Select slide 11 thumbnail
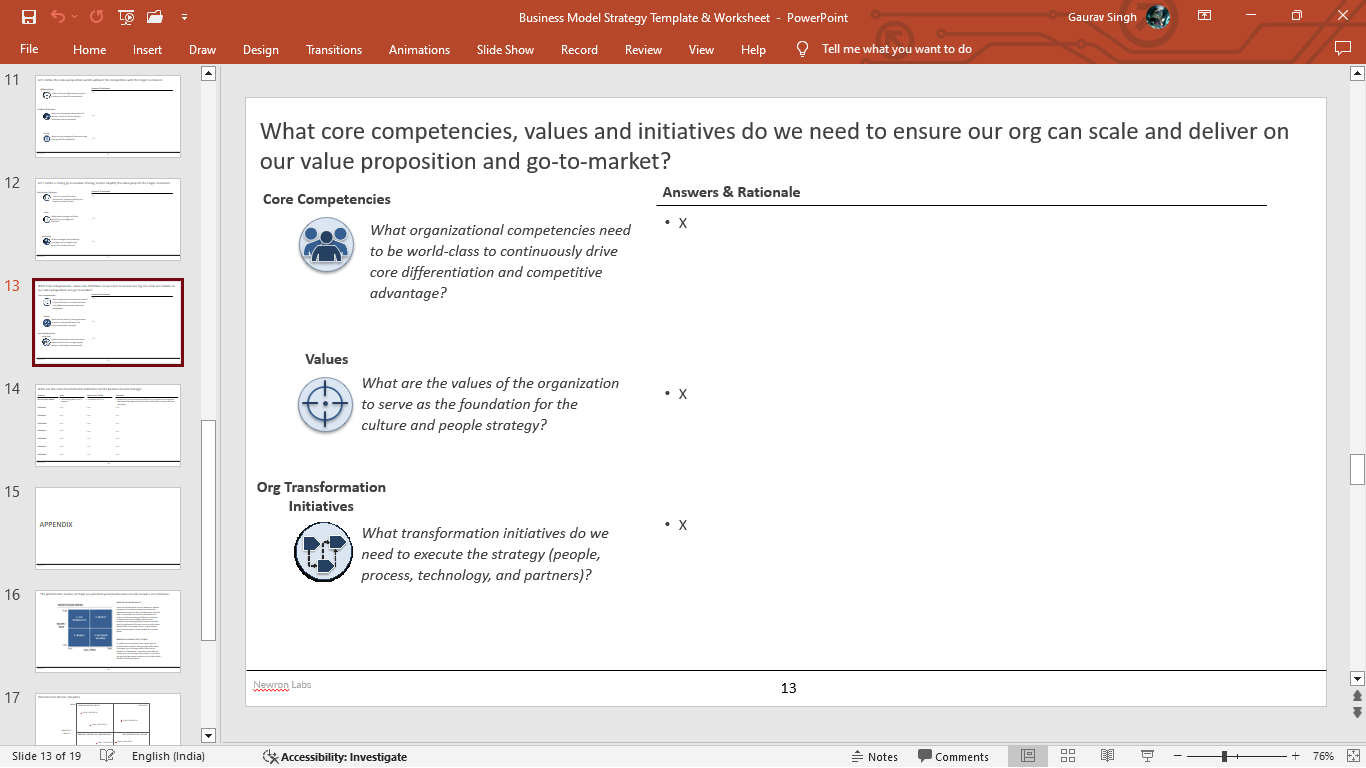 coord(108,115)
